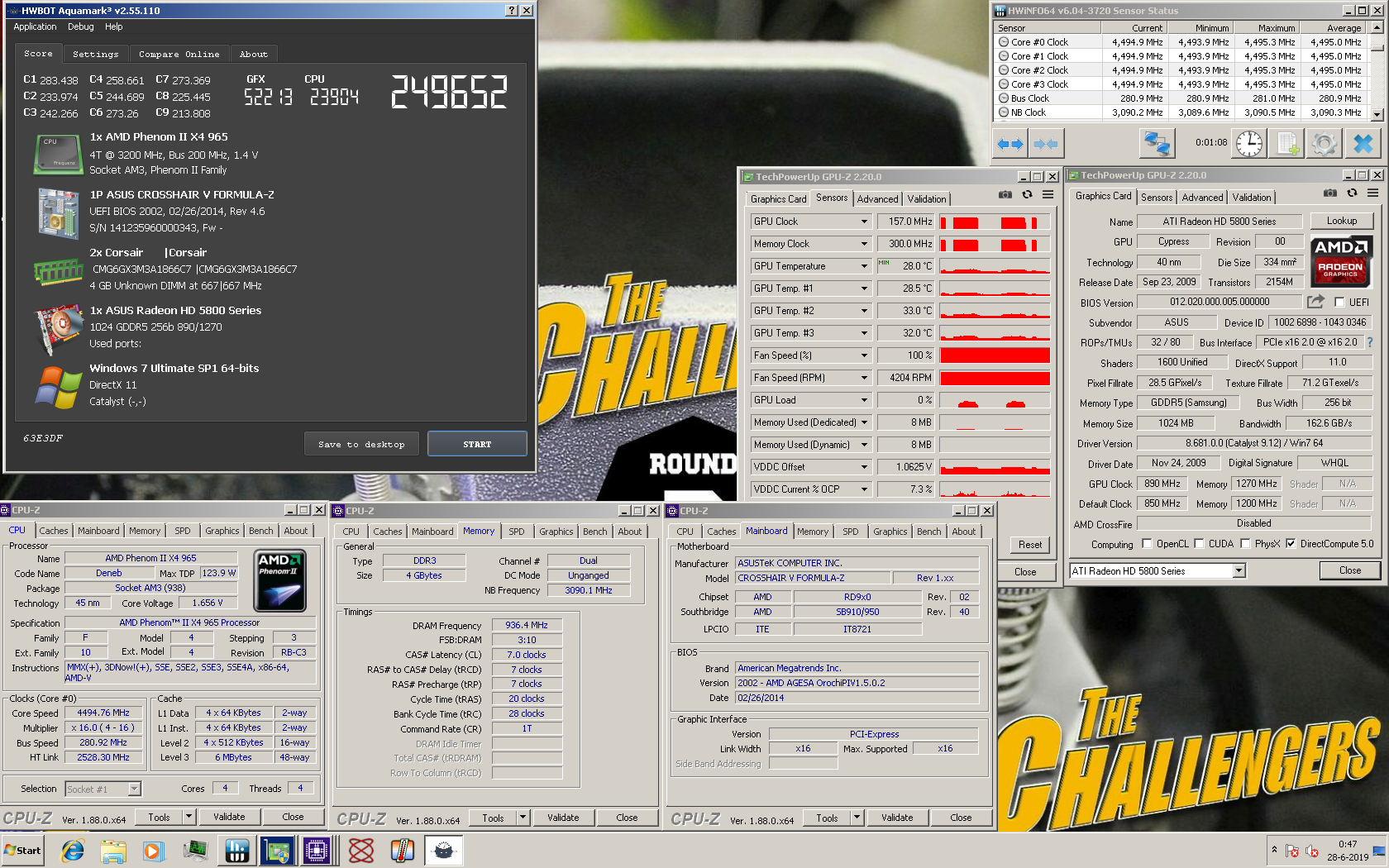Screen dimensions: 1389x868
Task: Open Socket #1 selection dropdown in CPU-Z
Action: (103, 789)
